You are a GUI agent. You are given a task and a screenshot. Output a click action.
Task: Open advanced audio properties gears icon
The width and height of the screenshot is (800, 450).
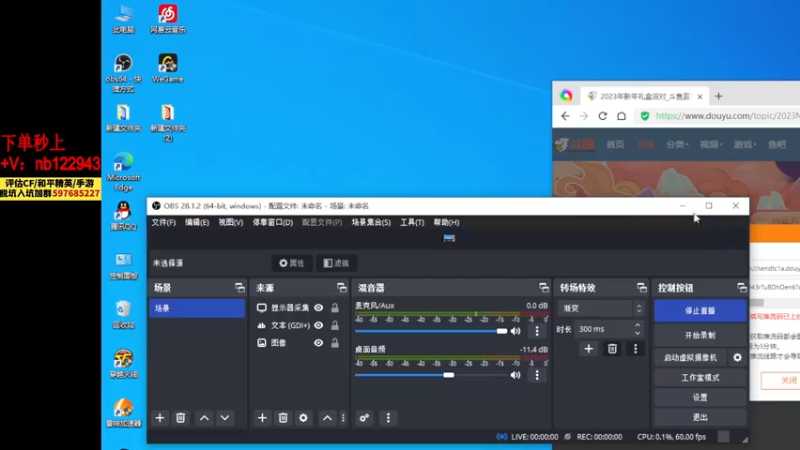pos(364,418)
